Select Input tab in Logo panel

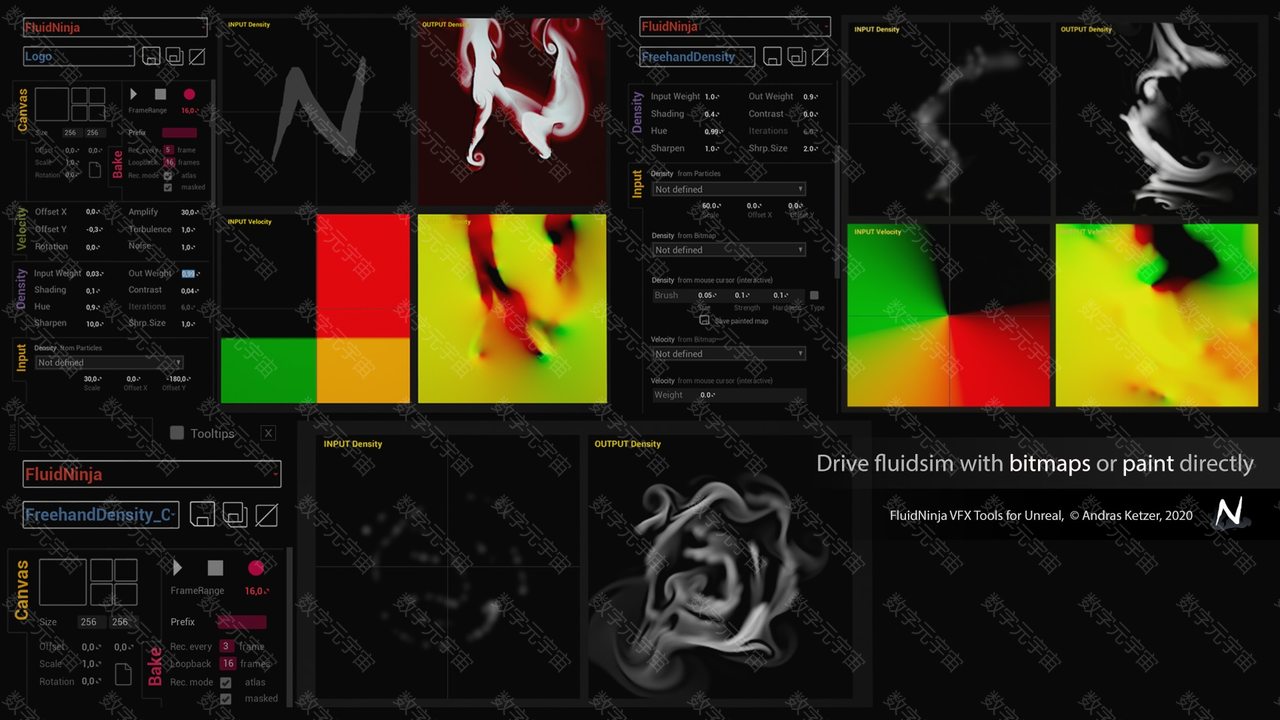(22, 358)
